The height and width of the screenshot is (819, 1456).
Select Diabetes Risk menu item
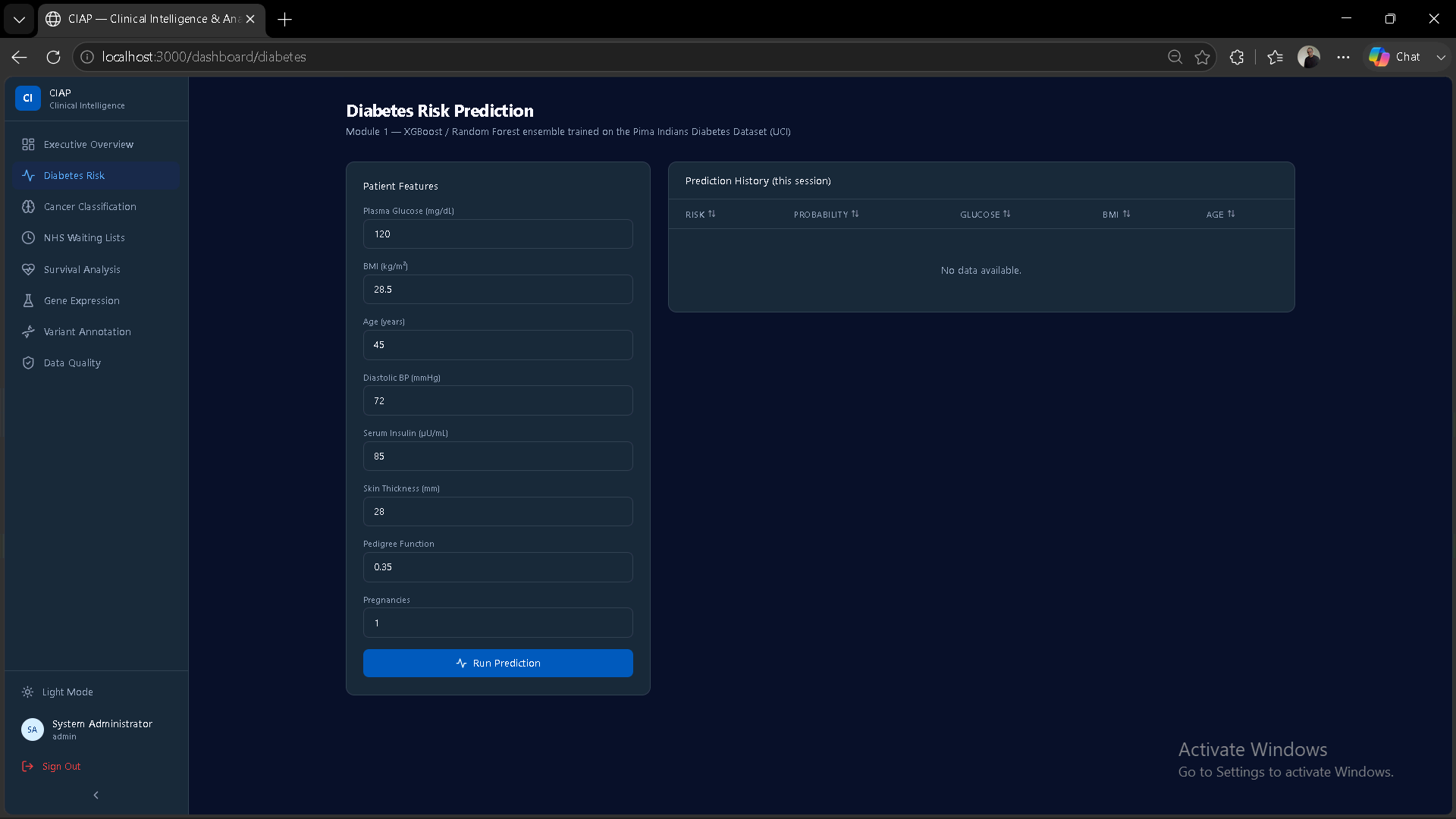[x=96, y=175]
